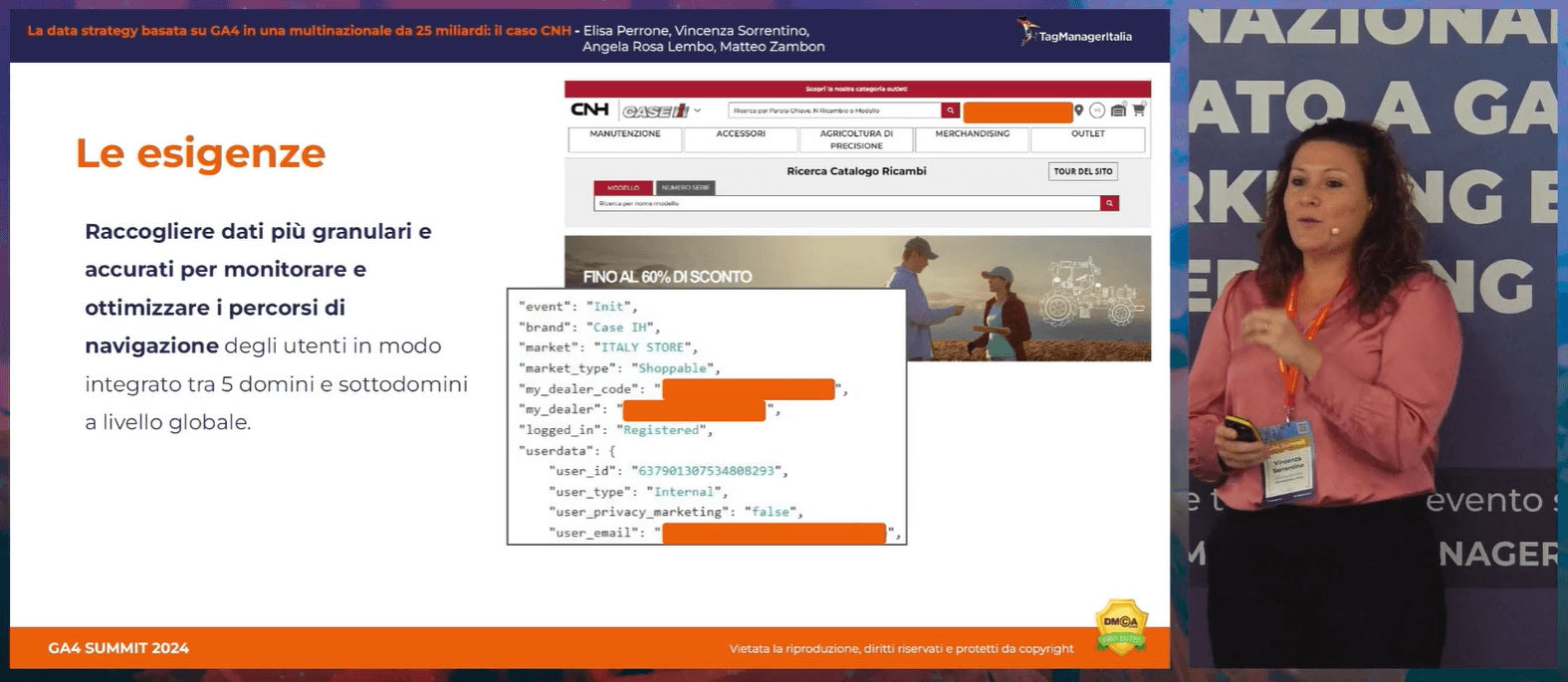Viewport: 1568px width, 682px height.
Task: Click the speaker video on the right
Action: click(x=1373, y=339)
